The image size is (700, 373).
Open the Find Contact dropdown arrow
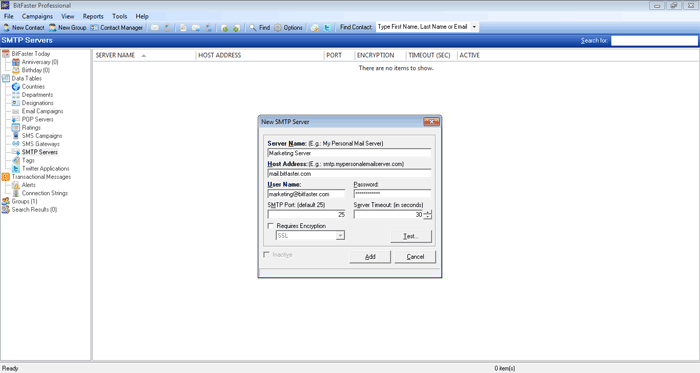(x=474, y=27)
